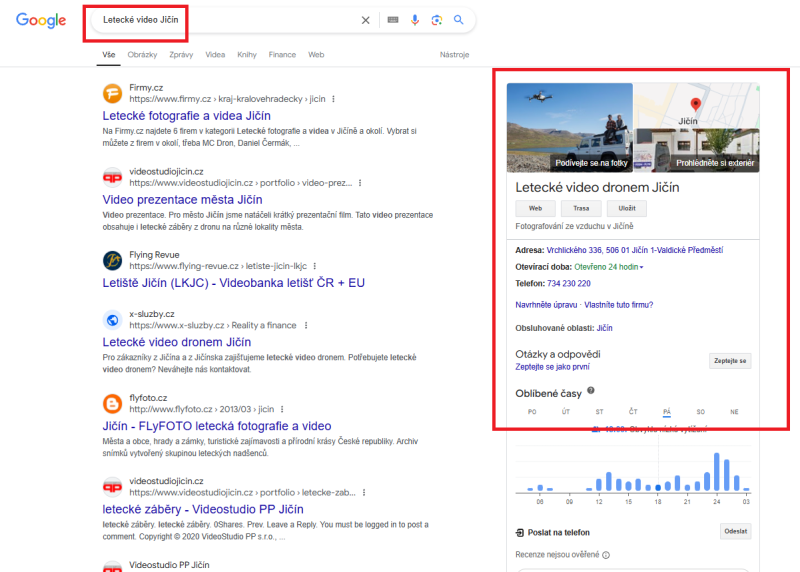Screen dimensions: 800x572
Task: Open the Podívejte se na fotky thumbnail
Action: [569, 128]
